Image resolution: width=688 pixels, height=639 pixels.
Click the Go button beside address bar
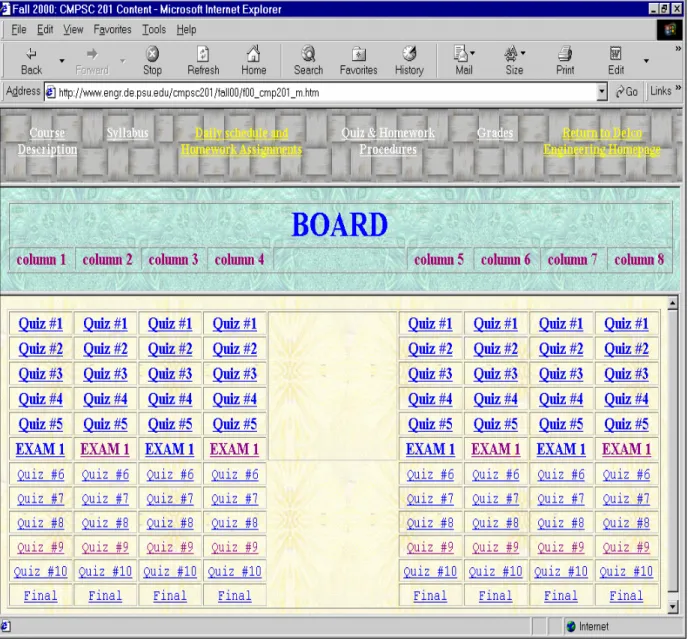click(x=627, y=92)
